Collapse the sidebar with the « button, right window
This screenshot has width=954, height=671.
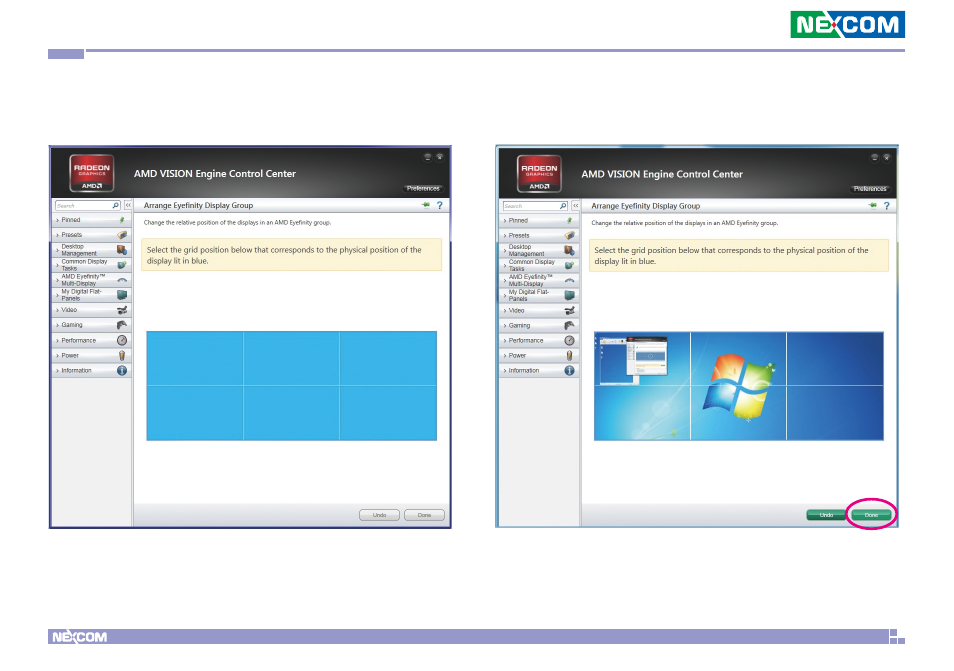[576, 206]
